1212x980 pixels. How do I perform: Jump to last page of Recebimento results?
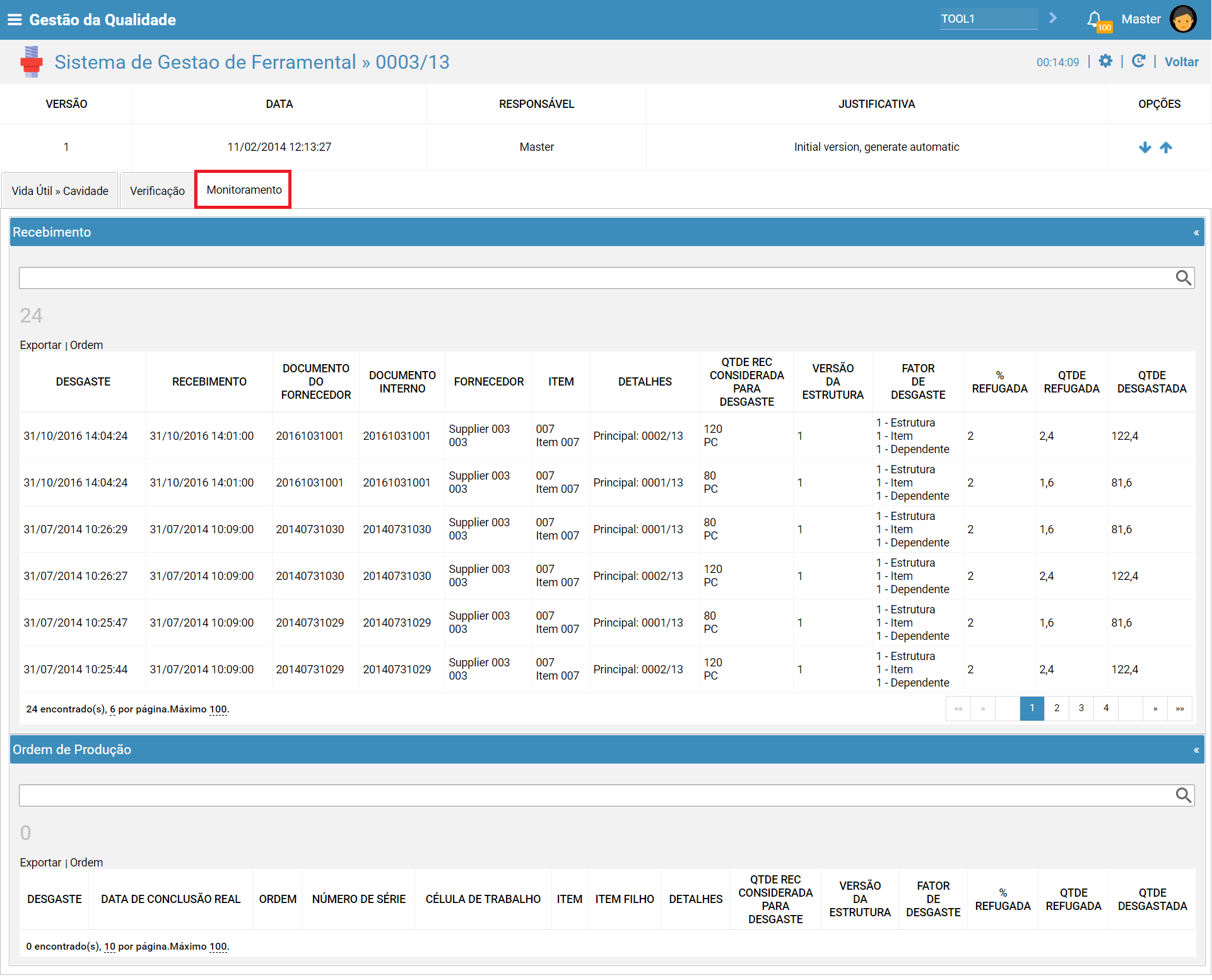[1180, 708]
